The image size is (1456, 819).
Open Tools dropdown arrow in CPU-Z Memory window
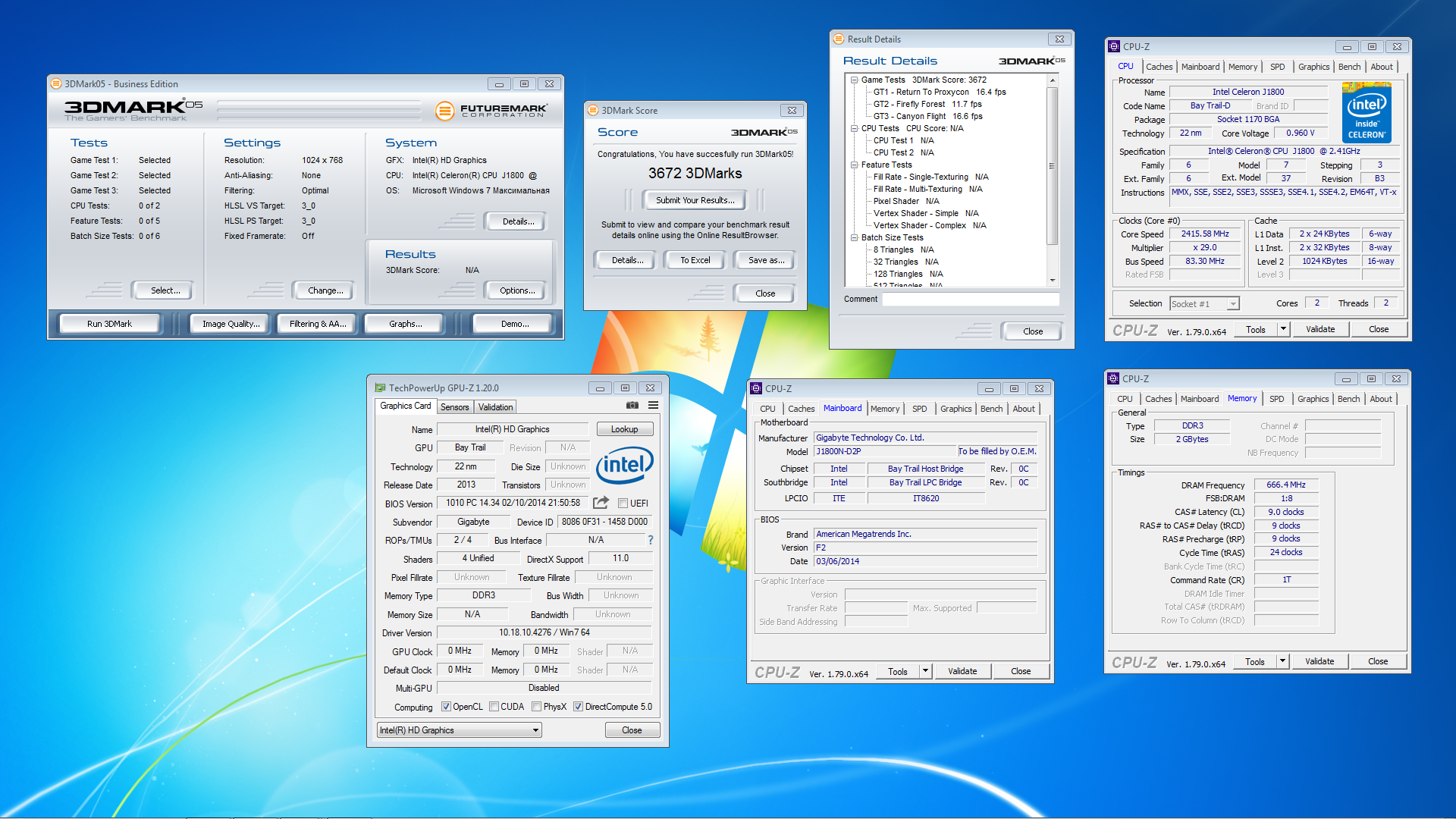point(1282,661)
